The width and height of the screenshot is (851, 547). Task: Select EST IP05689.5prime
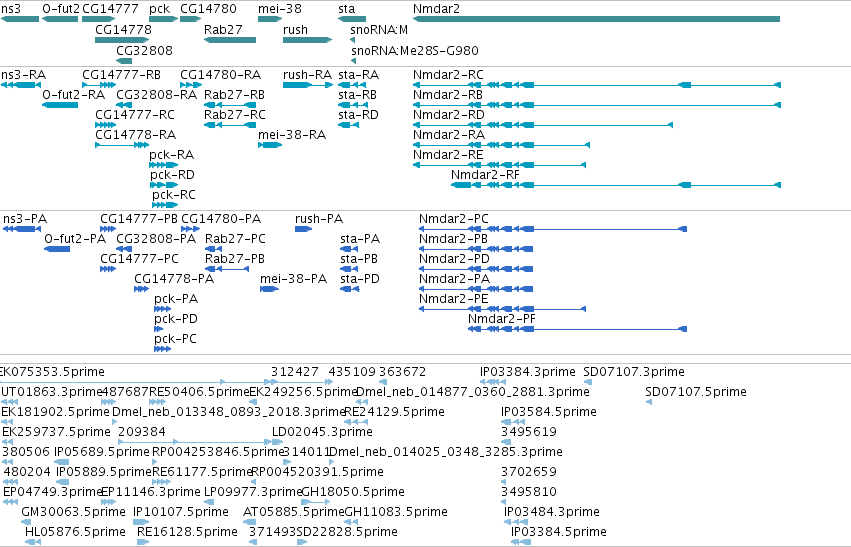pos(101,451)
